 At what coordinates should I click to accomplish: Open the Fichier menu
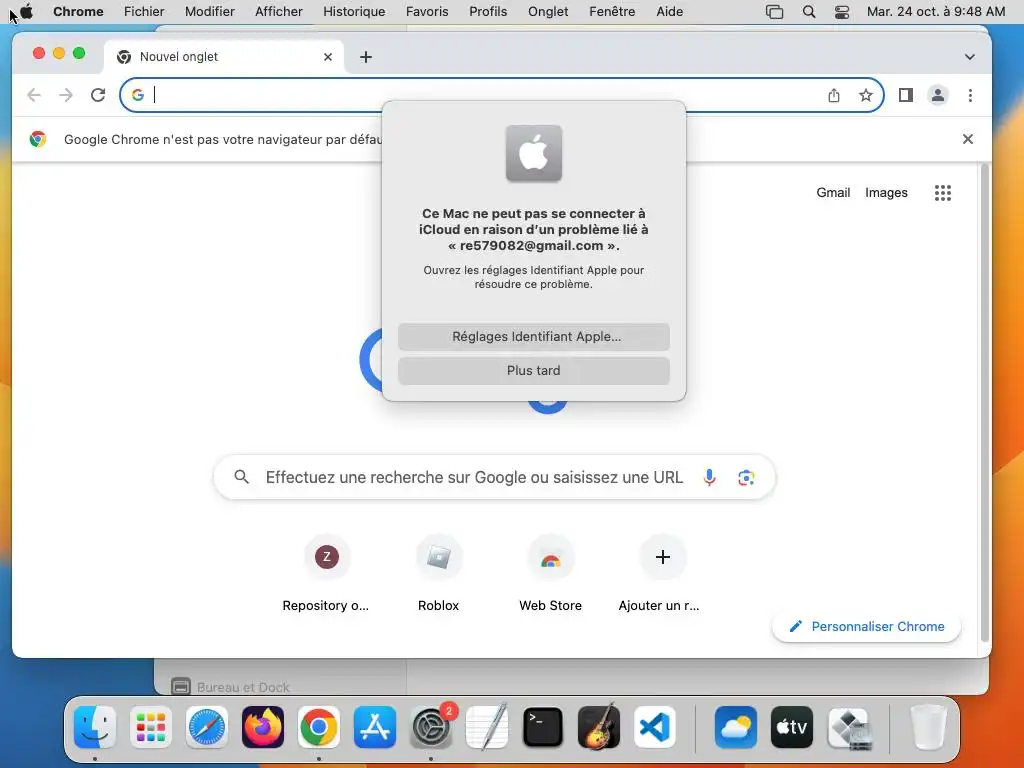tap(144, 11)
